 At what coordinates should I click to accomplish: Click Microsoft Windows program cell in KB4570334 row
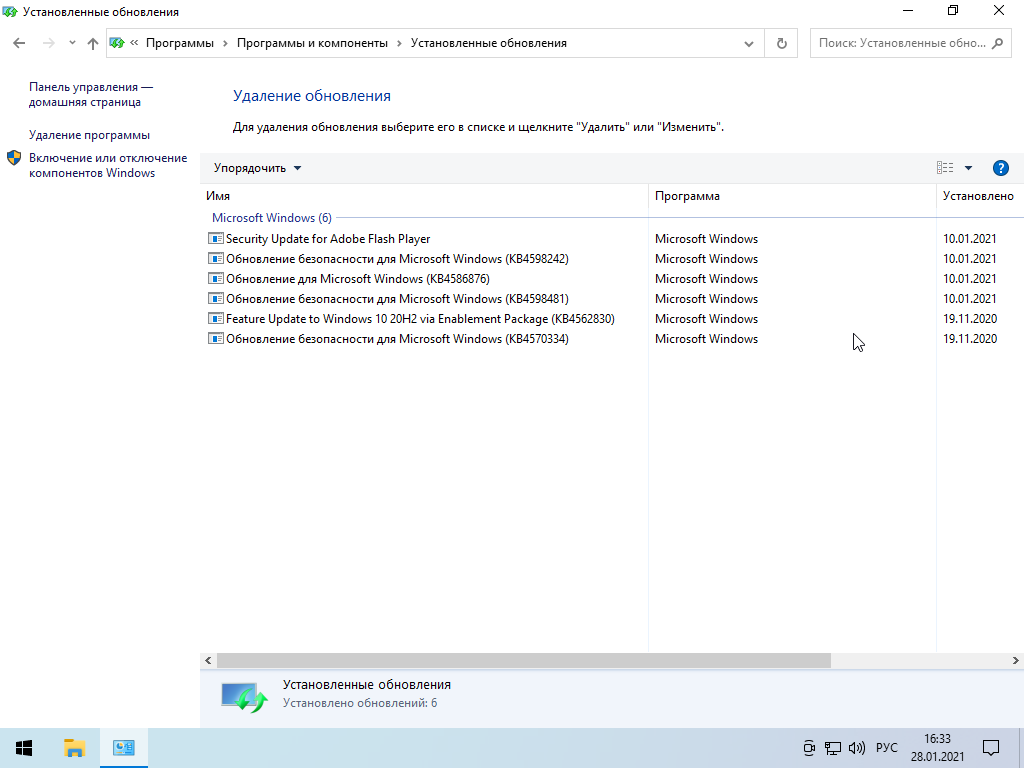[707, 339]
